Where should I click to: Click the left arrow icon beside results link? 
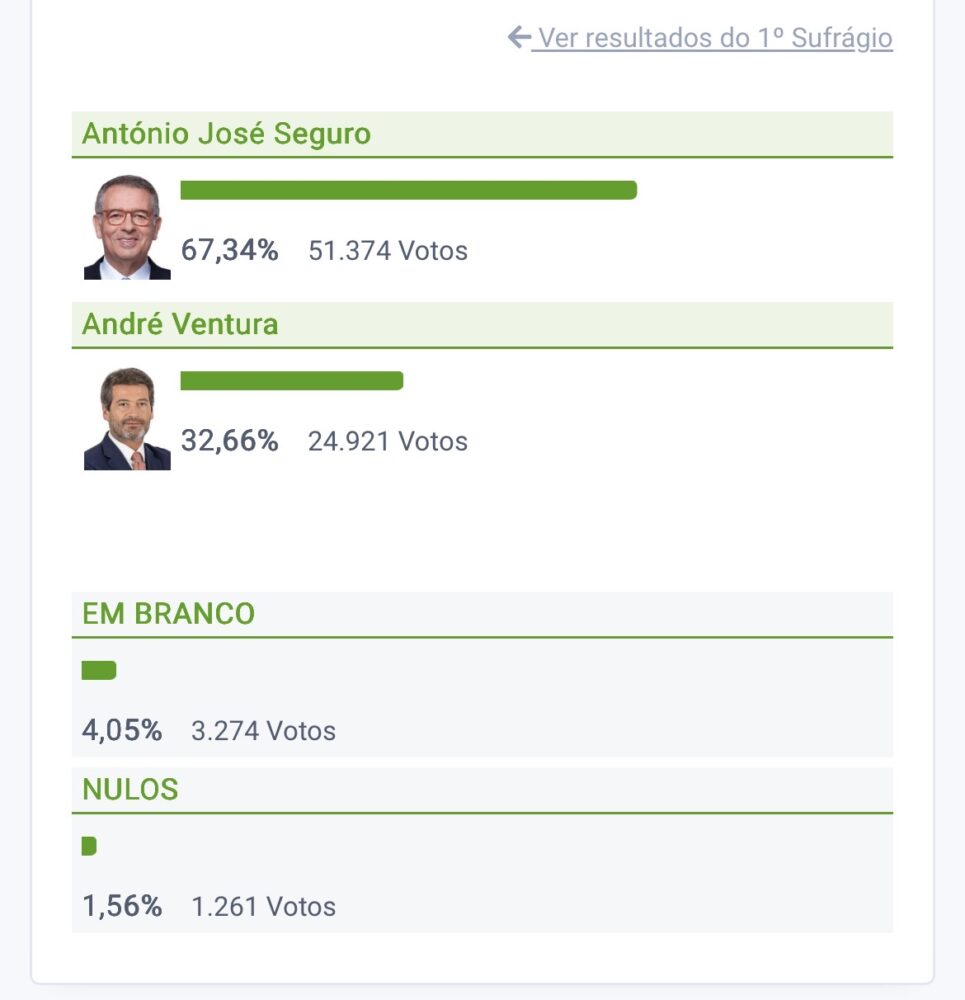[518, 38]
